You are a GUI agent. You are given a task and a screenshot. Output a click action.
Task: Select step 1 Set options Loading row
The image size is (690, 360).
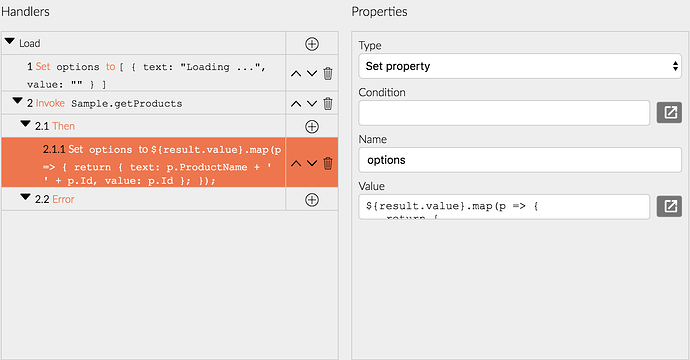point(143,73)
